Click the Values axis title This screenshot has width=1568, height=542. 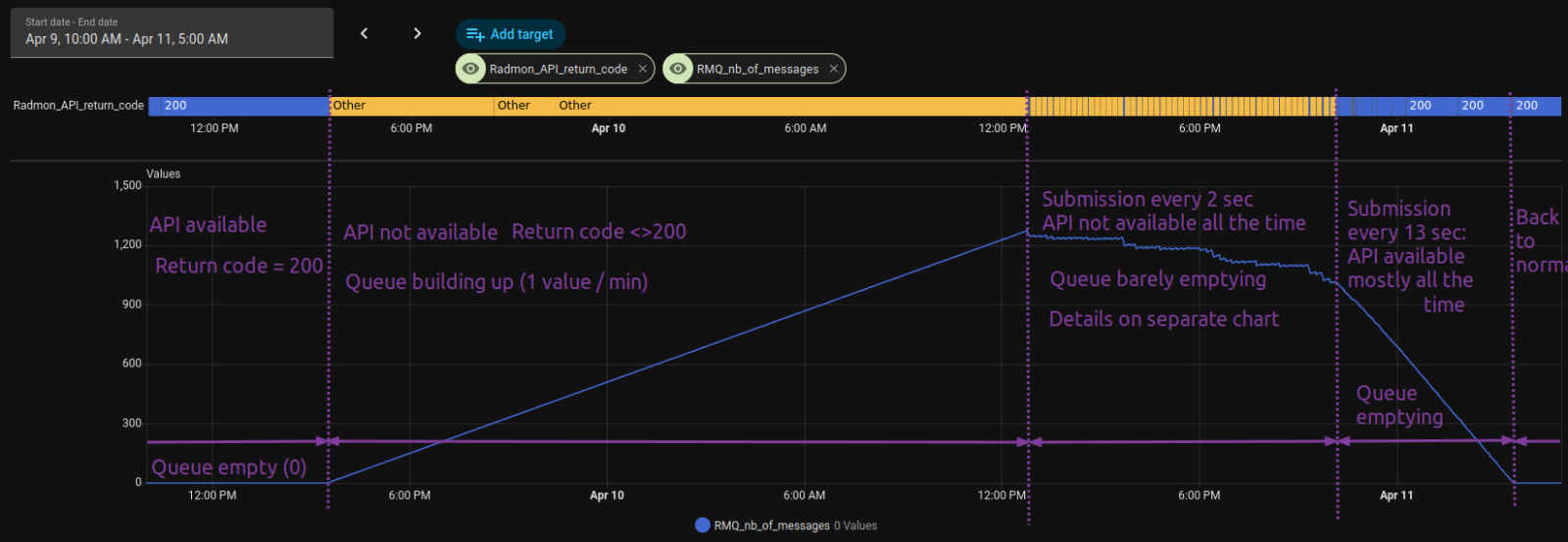[x=164, y=174]
